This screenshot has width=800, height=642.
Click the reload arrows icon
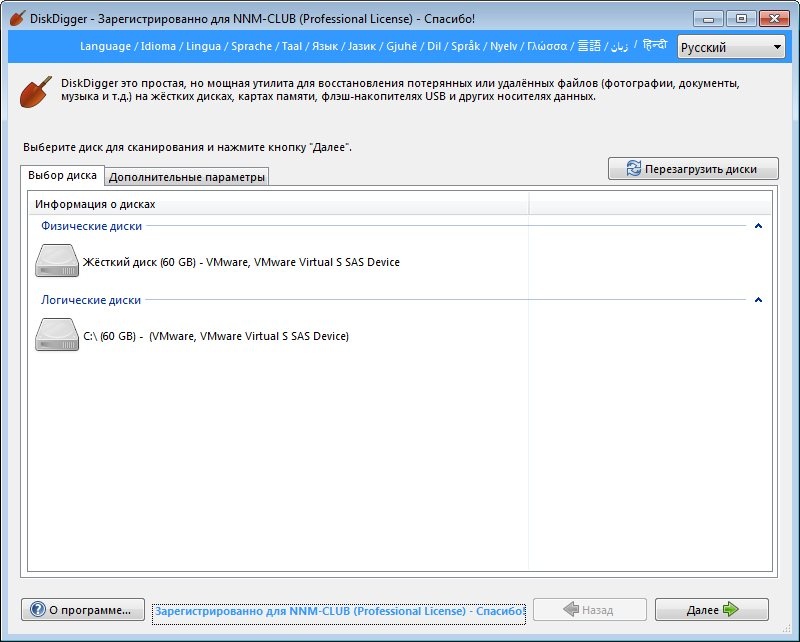click(633, 169)
